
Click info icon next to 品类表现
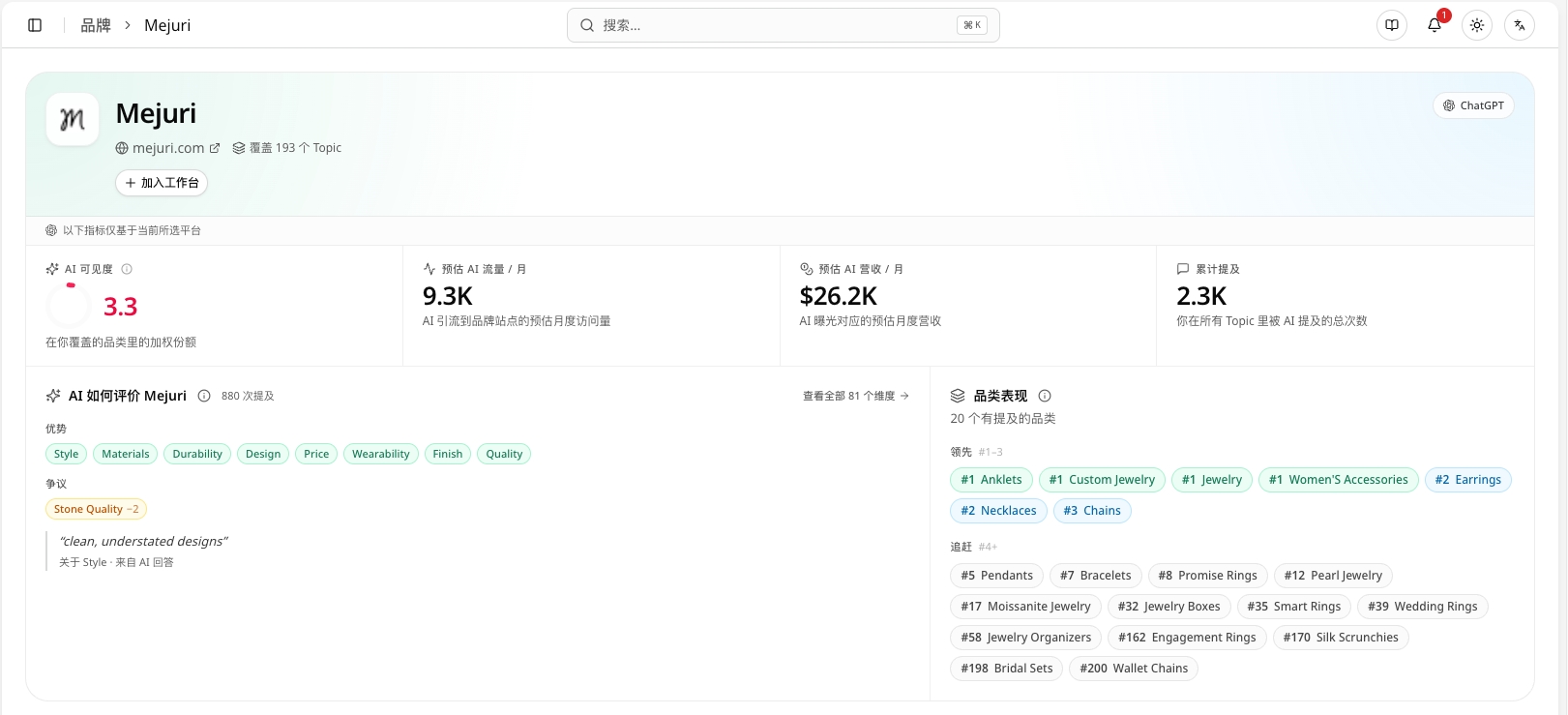click(x=1045, y=396)
